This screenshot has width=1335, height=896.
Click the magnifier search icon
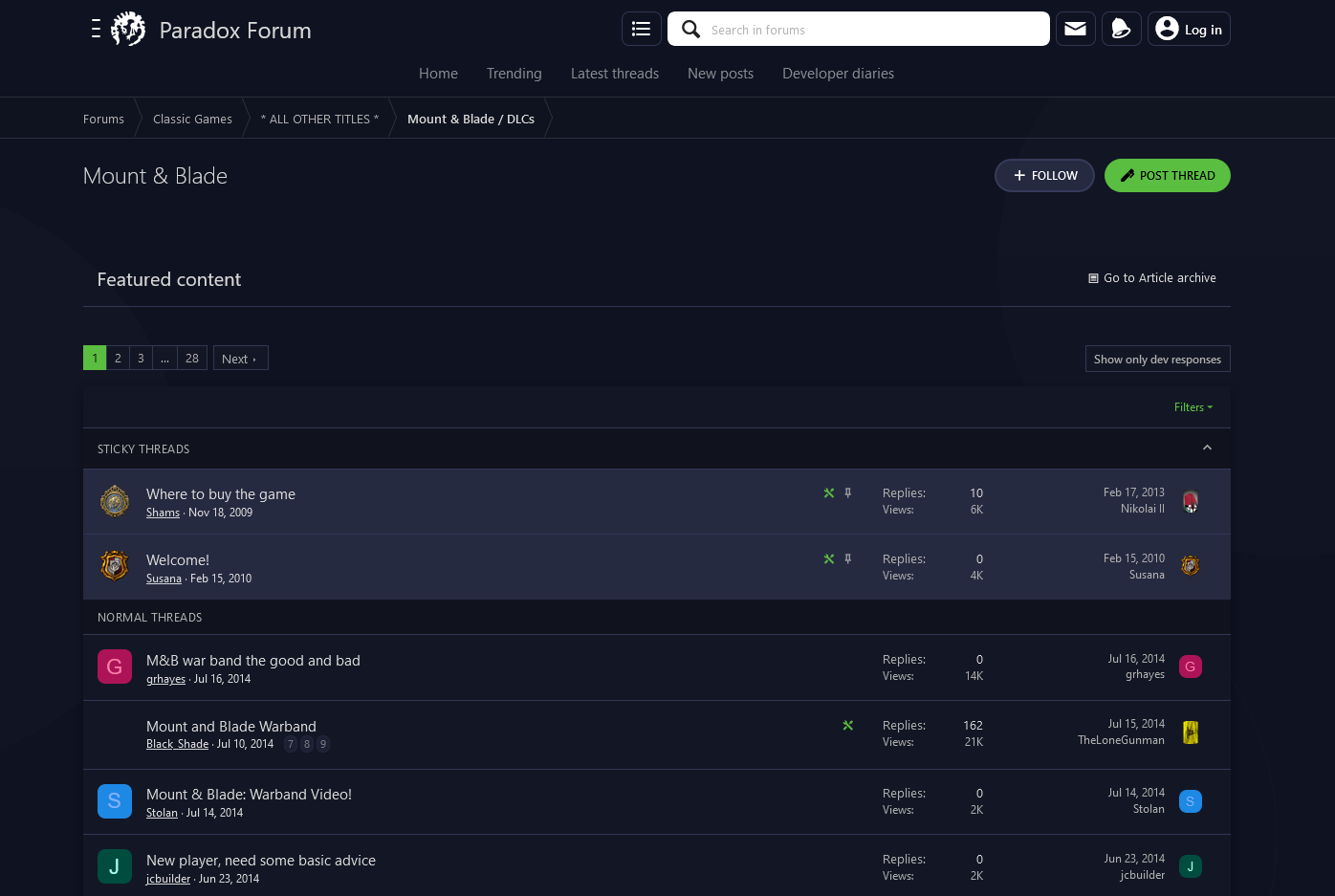pos(690,29)
